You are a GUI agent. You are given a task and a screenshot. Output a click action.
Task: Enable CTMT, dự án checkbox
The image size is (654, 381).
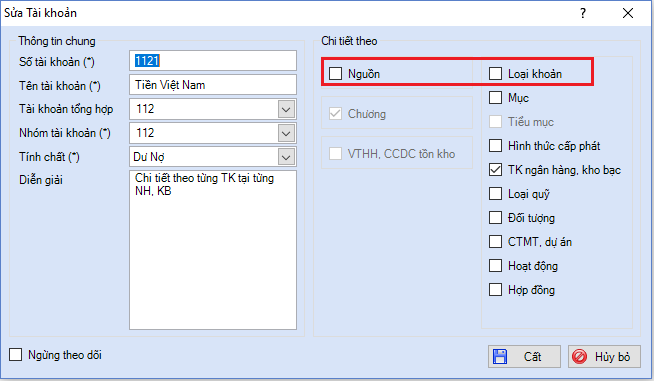[495, 241]
